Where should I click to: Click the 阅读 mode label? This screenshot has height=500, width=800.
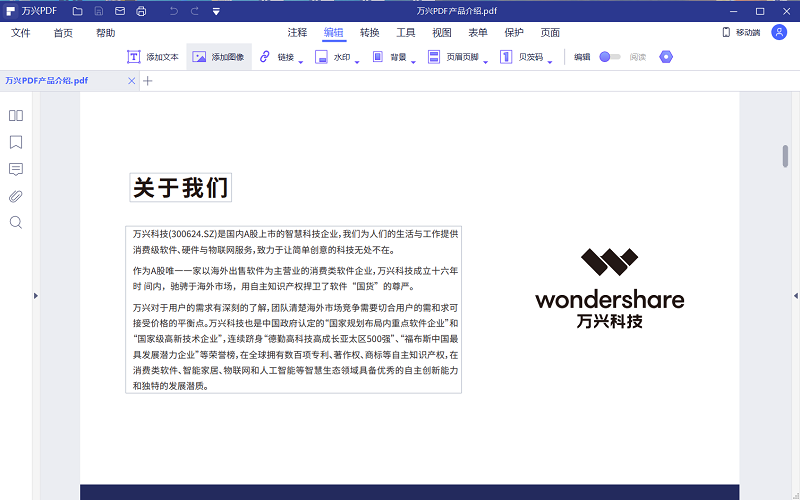pyautogui.click(x=638, y=57)
